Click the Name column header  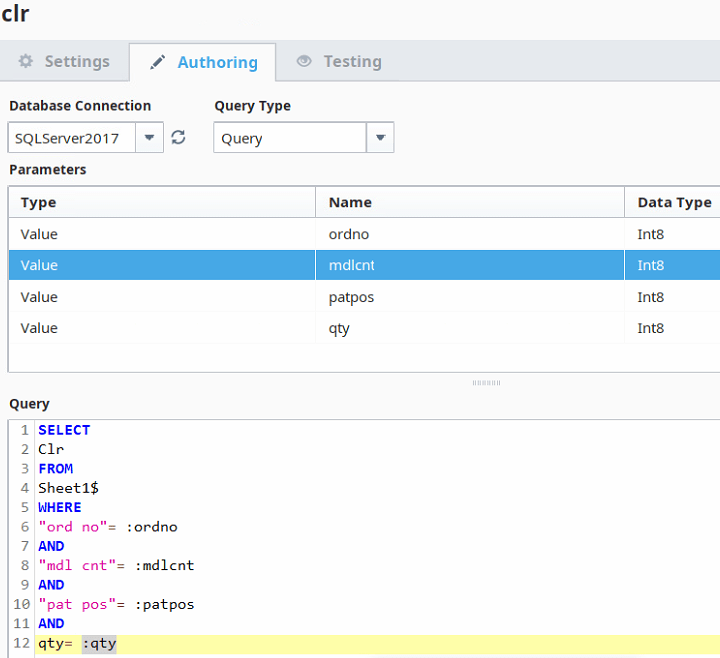[470, 202]
